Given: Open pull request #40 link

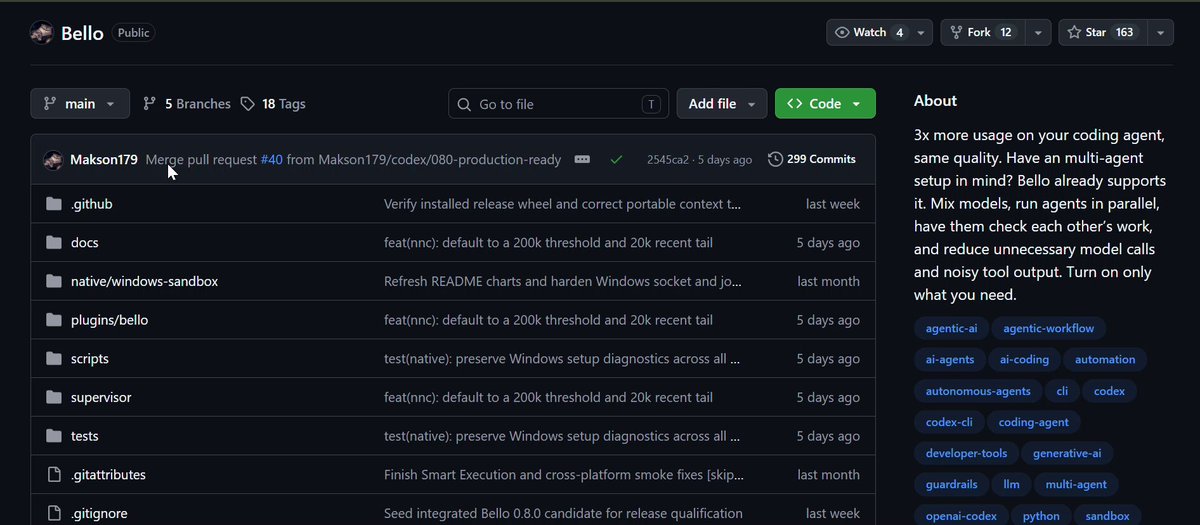Looking at the screenshot, I should 271,159.
